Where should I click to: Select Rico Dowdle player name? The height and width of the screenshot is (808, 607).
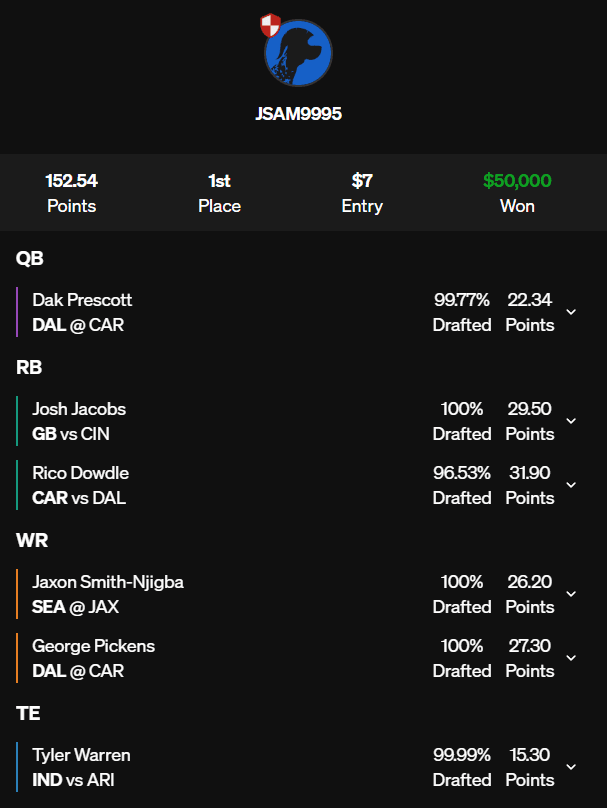pyautogui.click(x=80, y=473)
